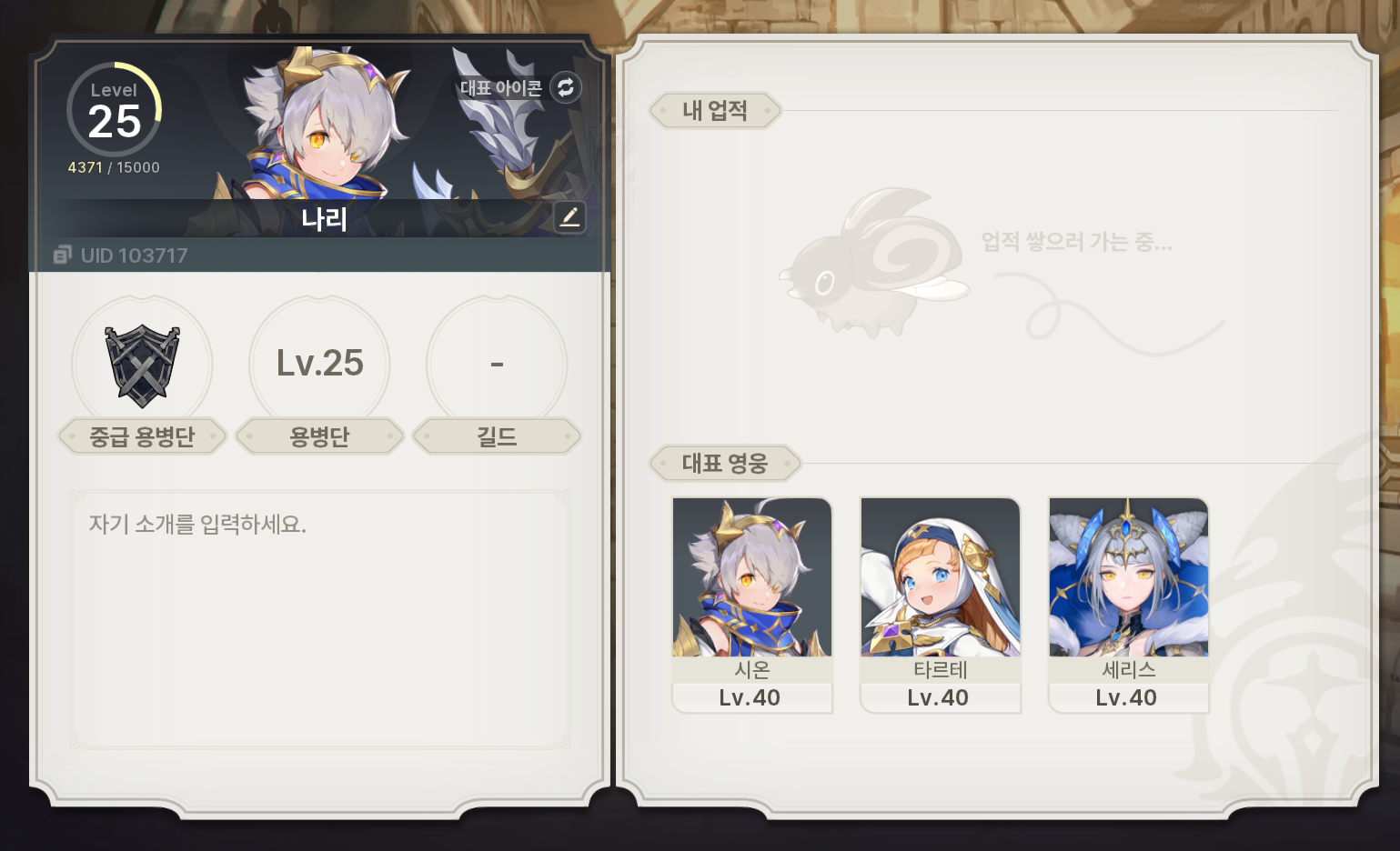Click the 중급 용병단 label

[x=142, y=436]
